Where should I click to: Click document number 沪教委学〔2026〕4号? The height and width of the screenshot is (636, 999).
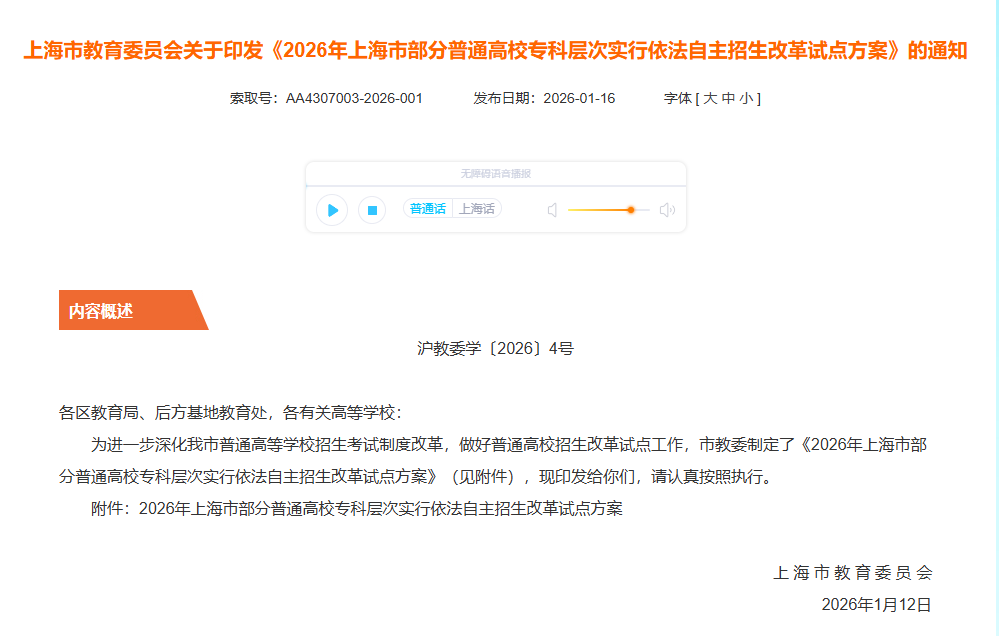[495, 349]
